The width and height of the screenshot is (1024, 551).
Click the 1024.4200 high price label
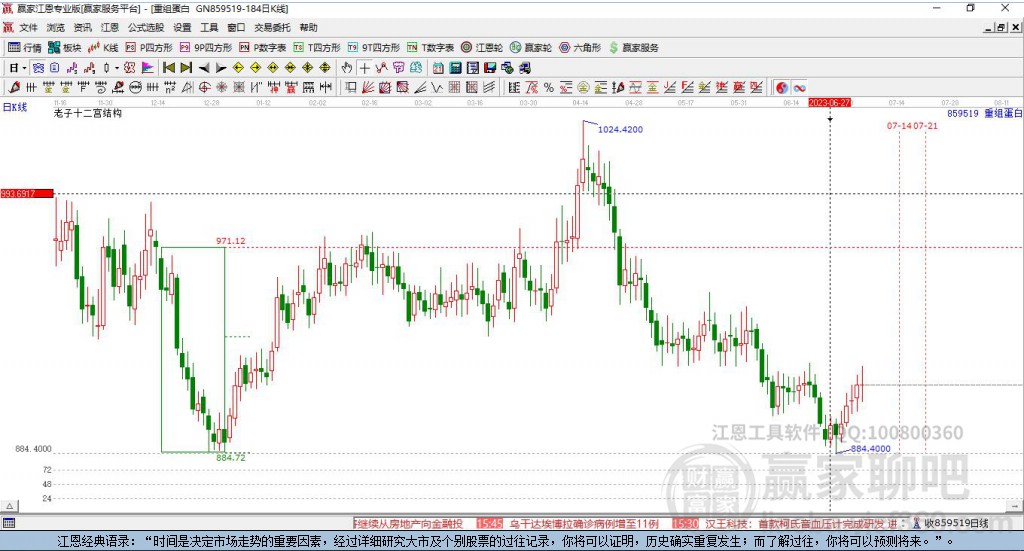click(x=620, y=129)
